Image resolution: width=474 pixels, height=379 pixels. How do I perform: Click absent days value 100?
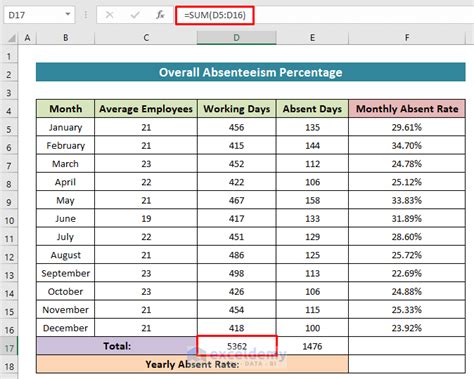click(312, 328)
